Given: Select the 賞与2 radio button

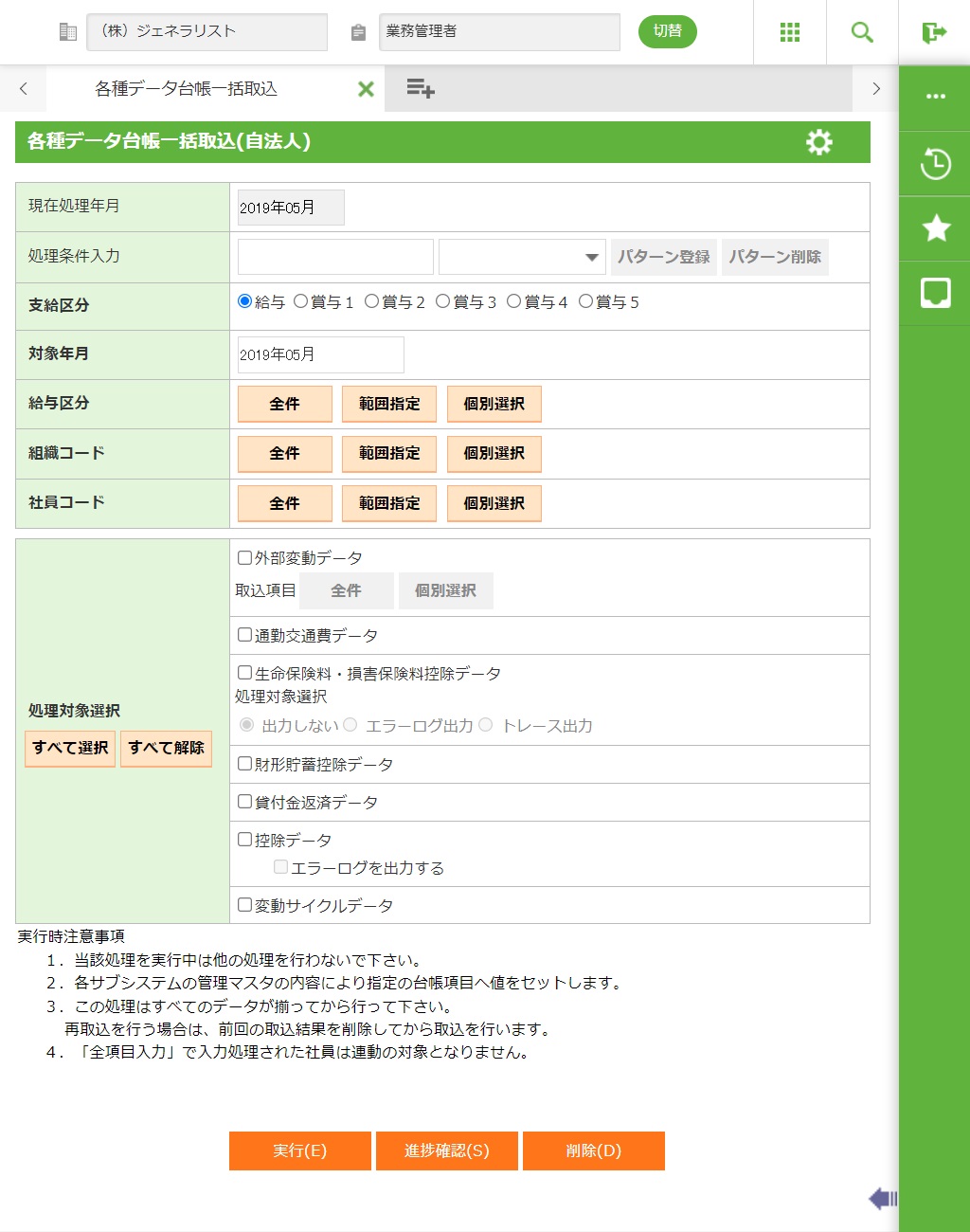Looking at the screenshot, I should 372,301.
